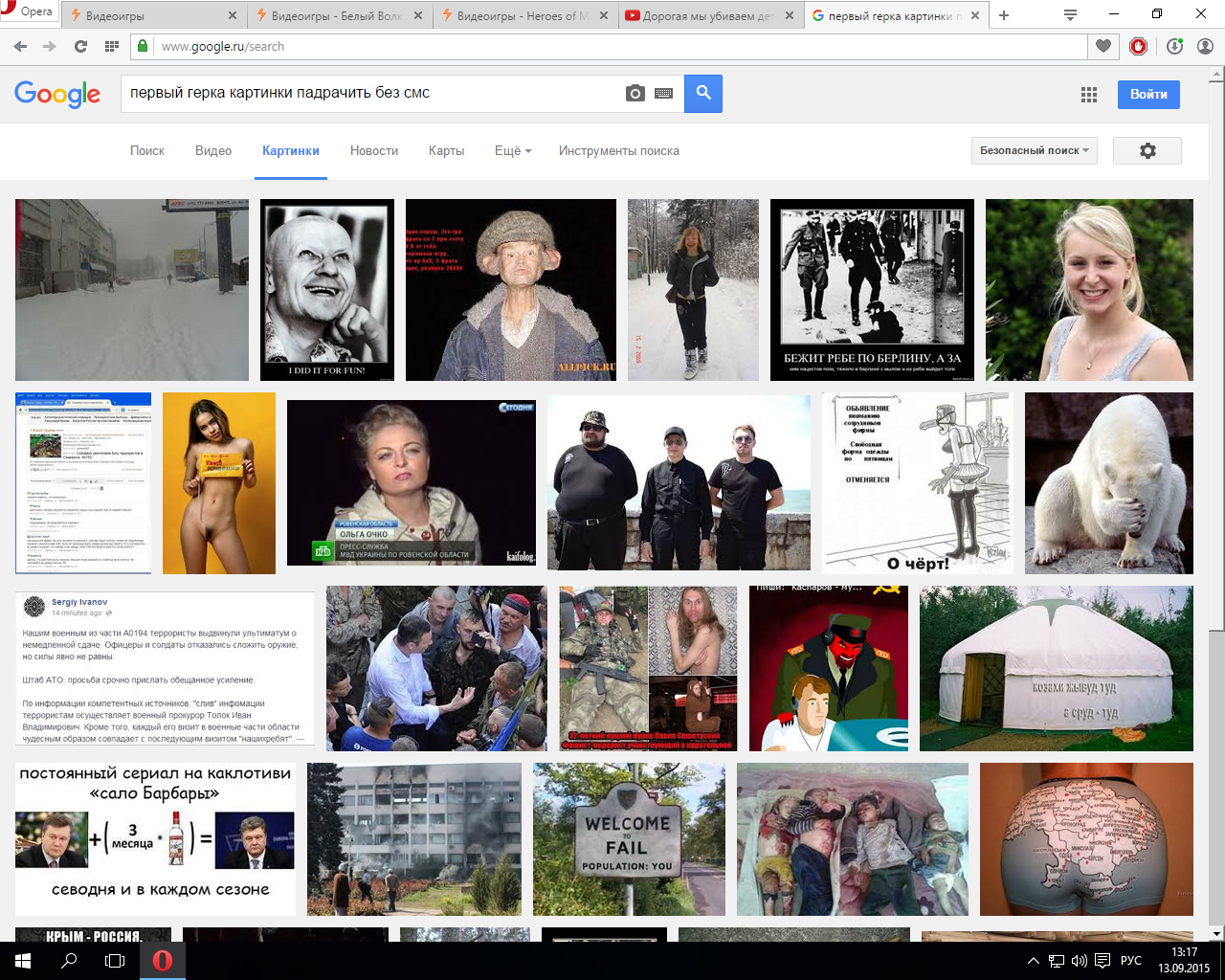Expand the Ещё menu

(513, 150)
